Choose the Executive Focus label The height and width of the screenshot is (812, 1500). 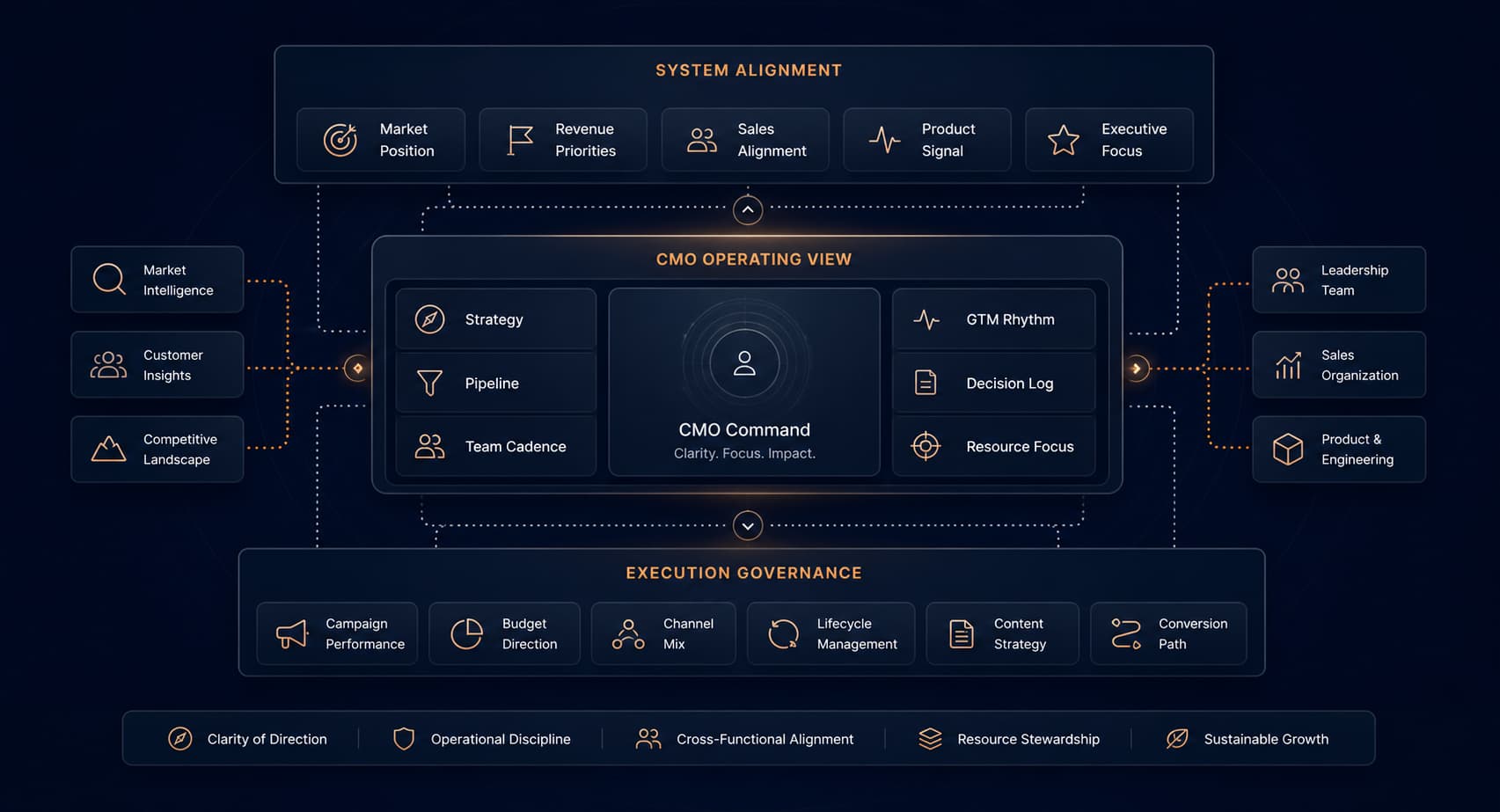pyautogui.click(x=1134, y=140)
